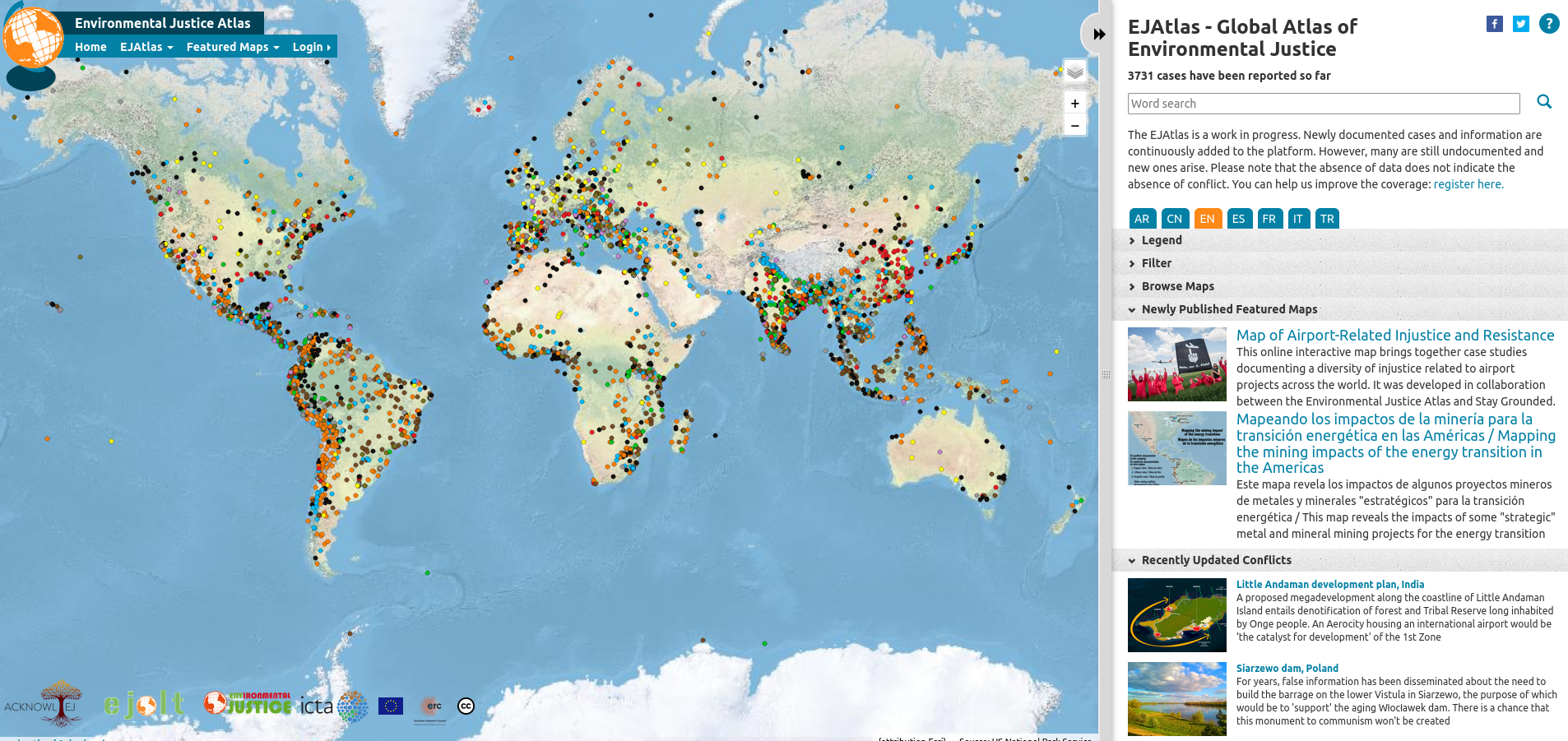The width and height of the screenshot is (1568, 741).
Task: Click the Facebook share icon
Action: pyautogui.click(x=1495, y=24)
